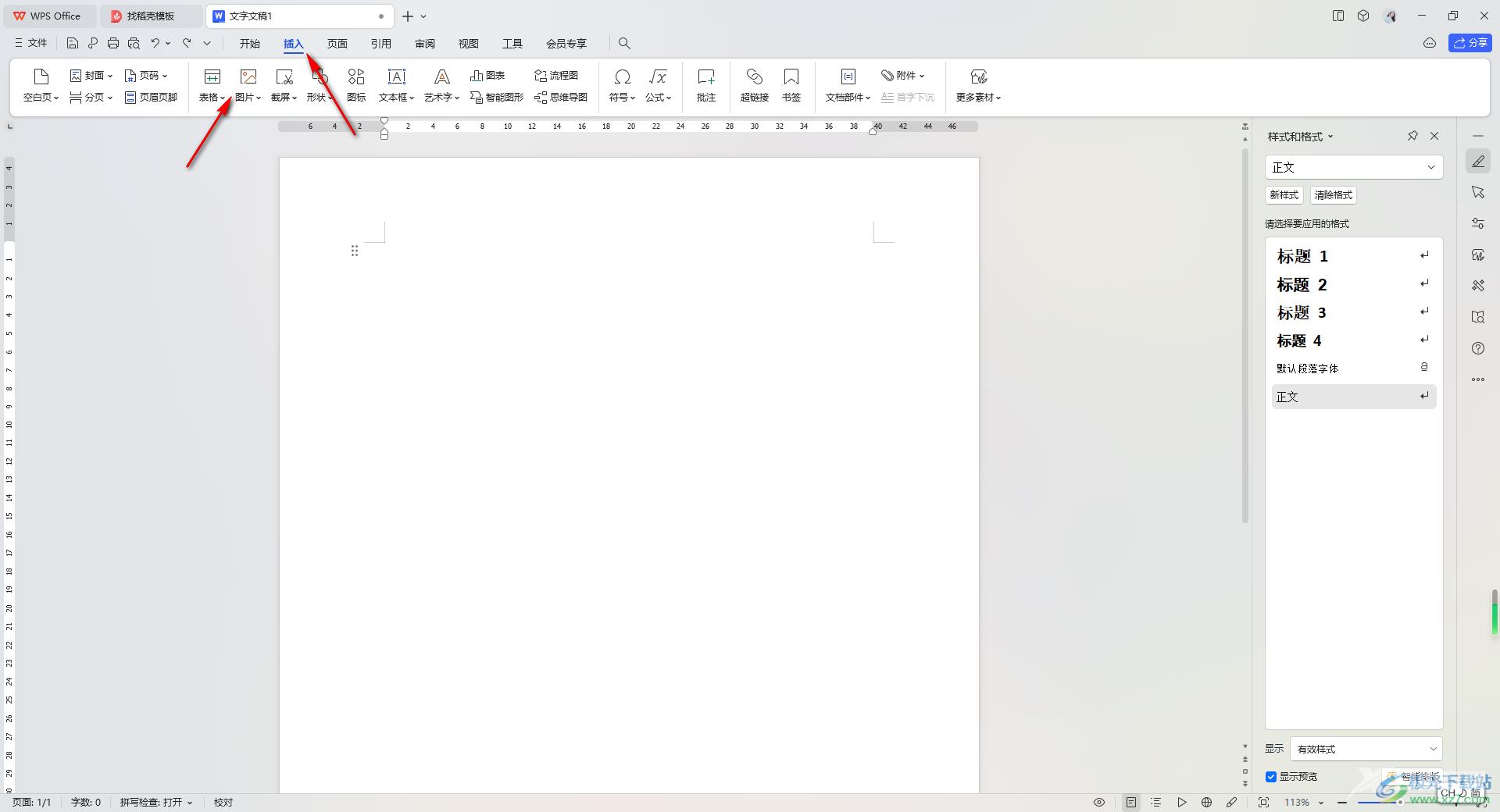Open the 表格 table insert tool
This screenshot has height=812, width=1500.
pyautogui.click(x=212, y=85)
